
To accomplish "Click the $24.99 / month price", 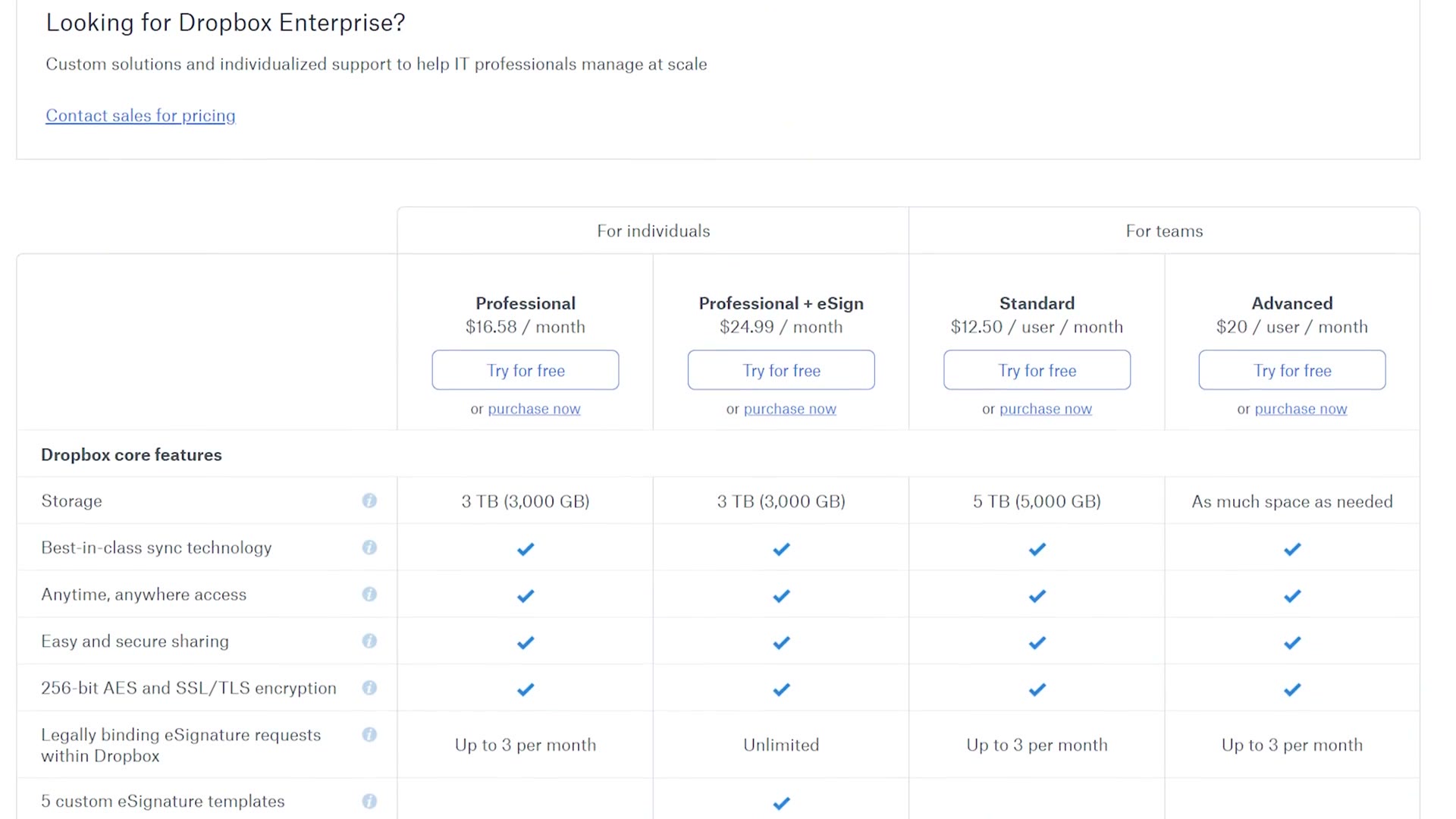I will click(781, 327).
